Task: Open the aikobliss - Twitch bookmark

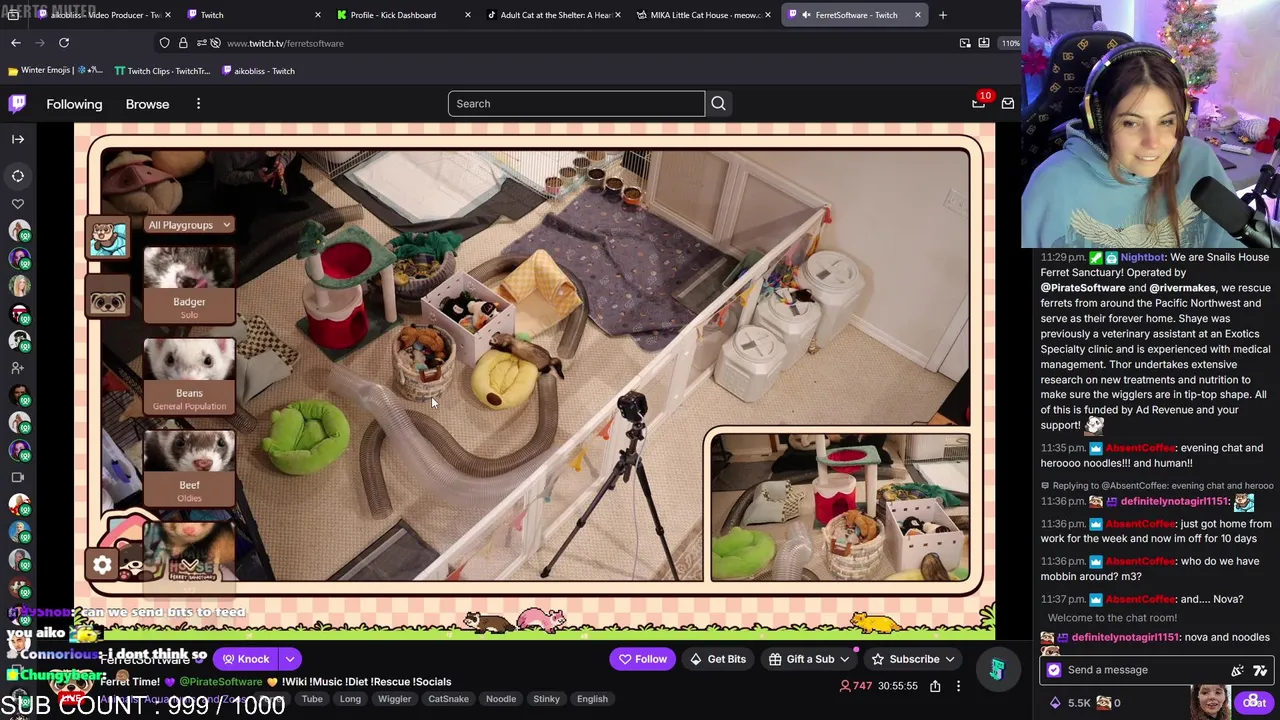Action: (258, 71)
